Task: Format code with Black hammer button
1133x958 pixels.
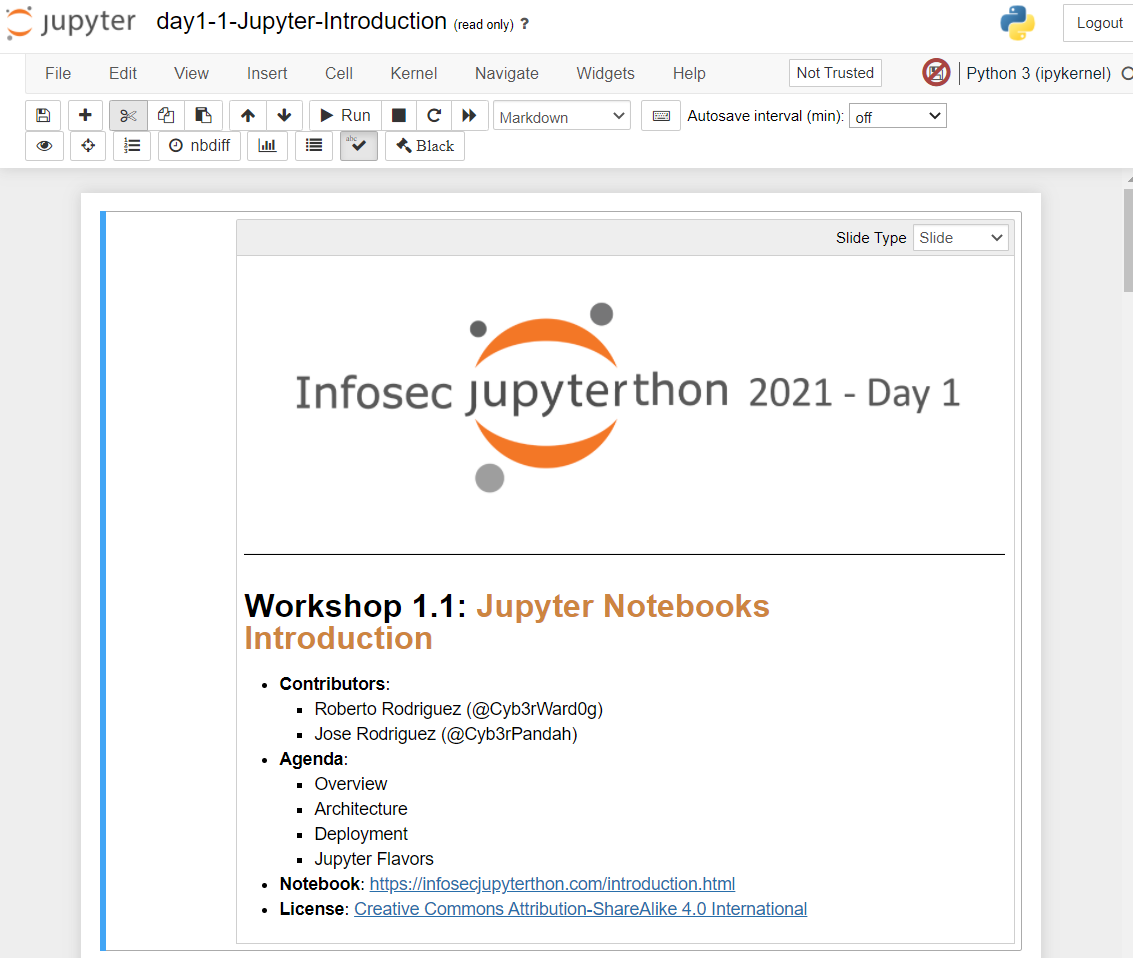Action: (x=425, y=146)
